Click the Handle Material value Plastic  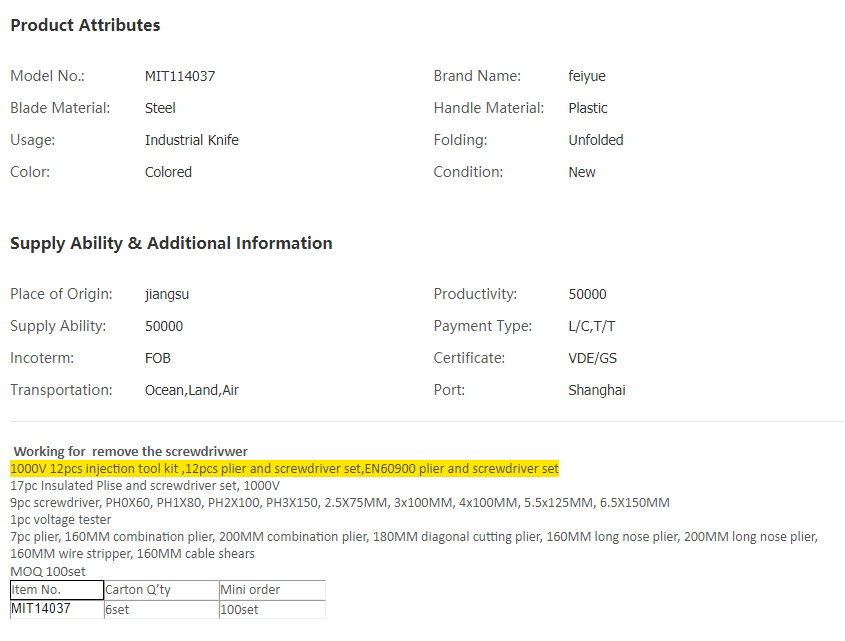pos(588,108)
